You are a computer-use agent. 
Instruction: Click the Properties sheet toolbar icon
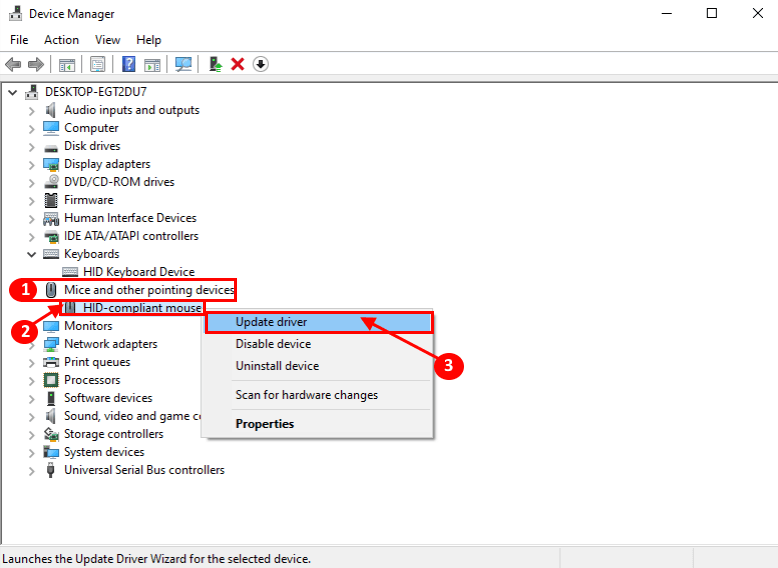tap(98, 64)
